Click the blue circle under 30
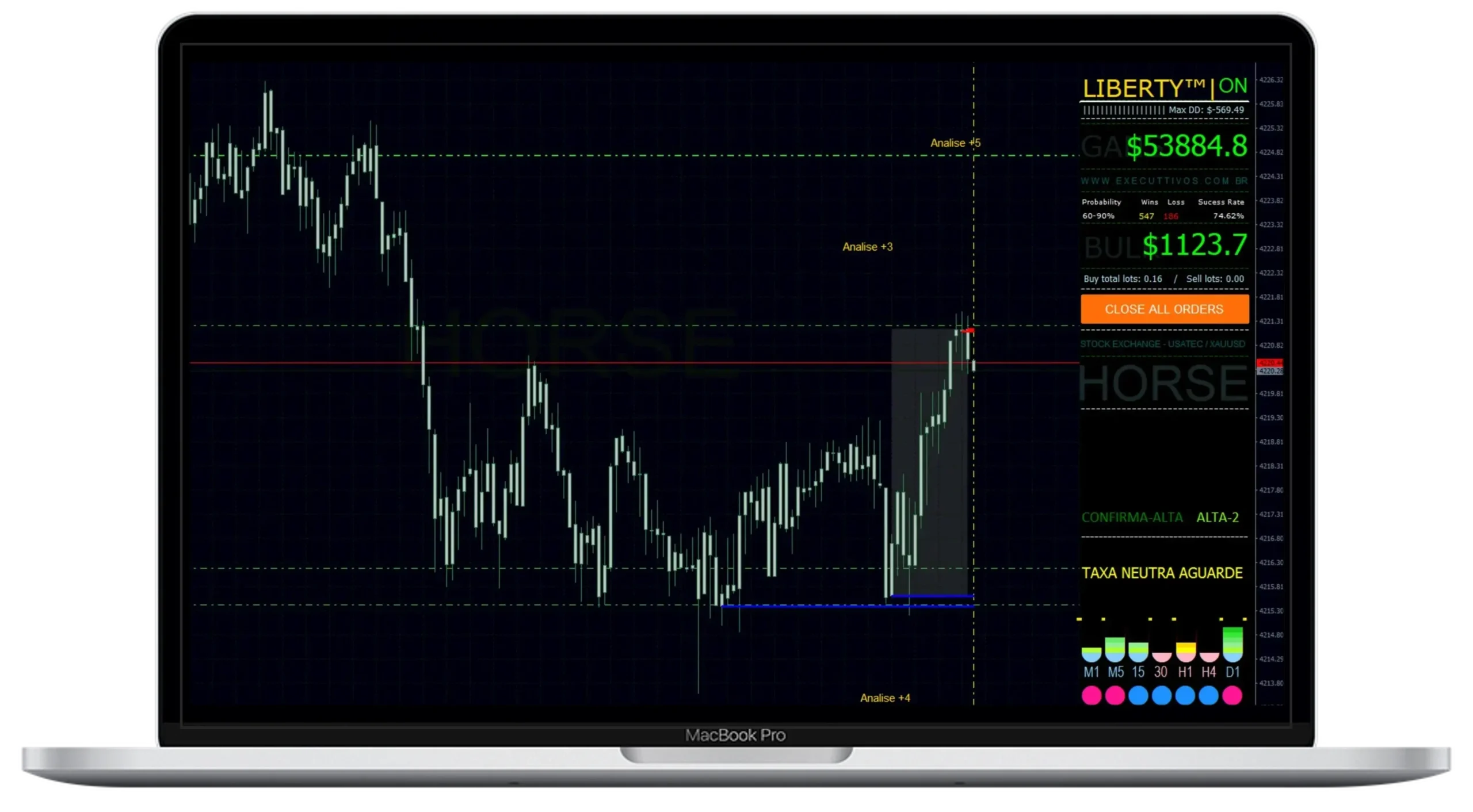This screenshot has height=812, width=1473. (x=1162, y=696)
